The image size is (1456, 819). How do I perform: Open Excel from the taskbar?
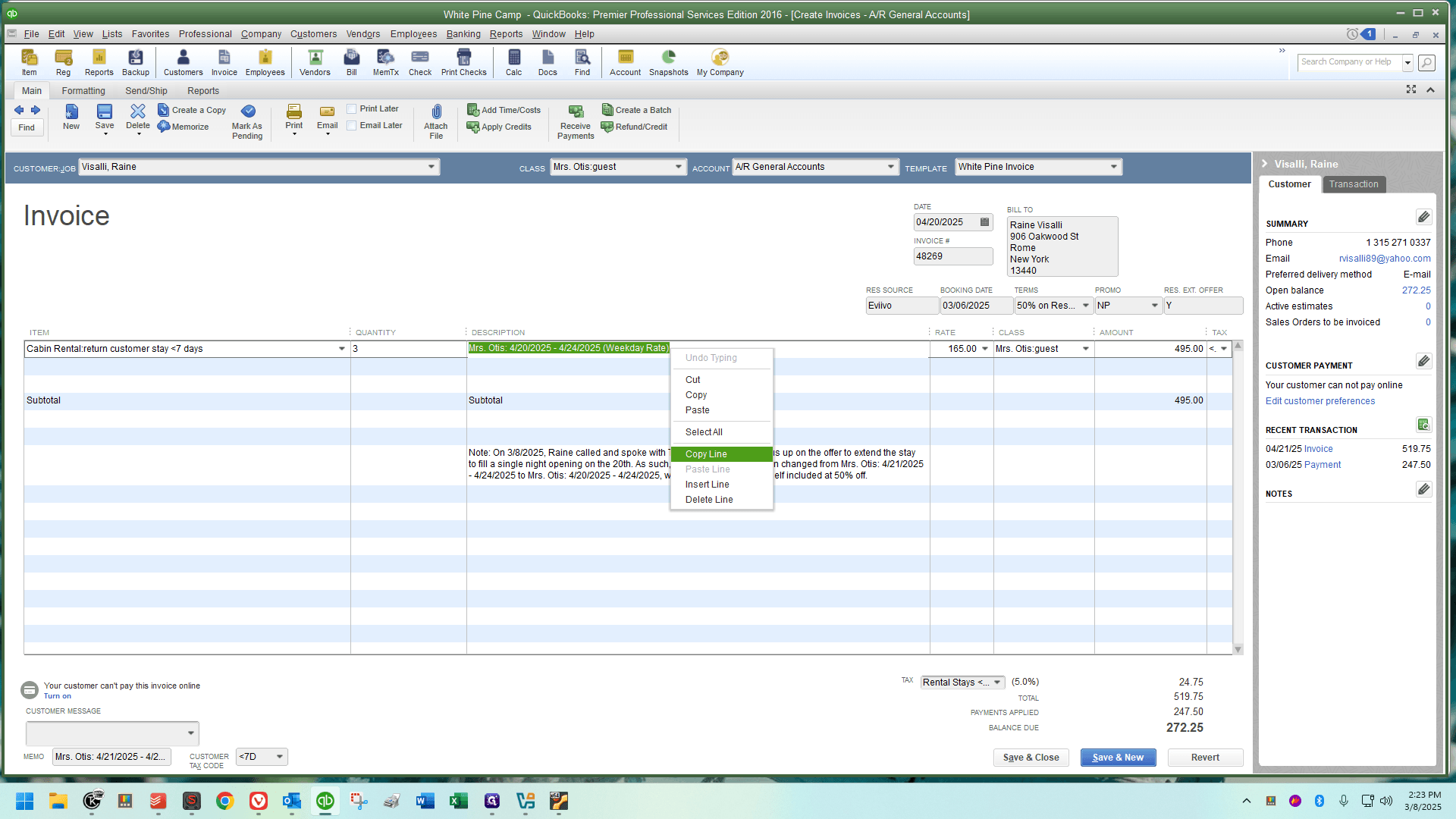459,801
